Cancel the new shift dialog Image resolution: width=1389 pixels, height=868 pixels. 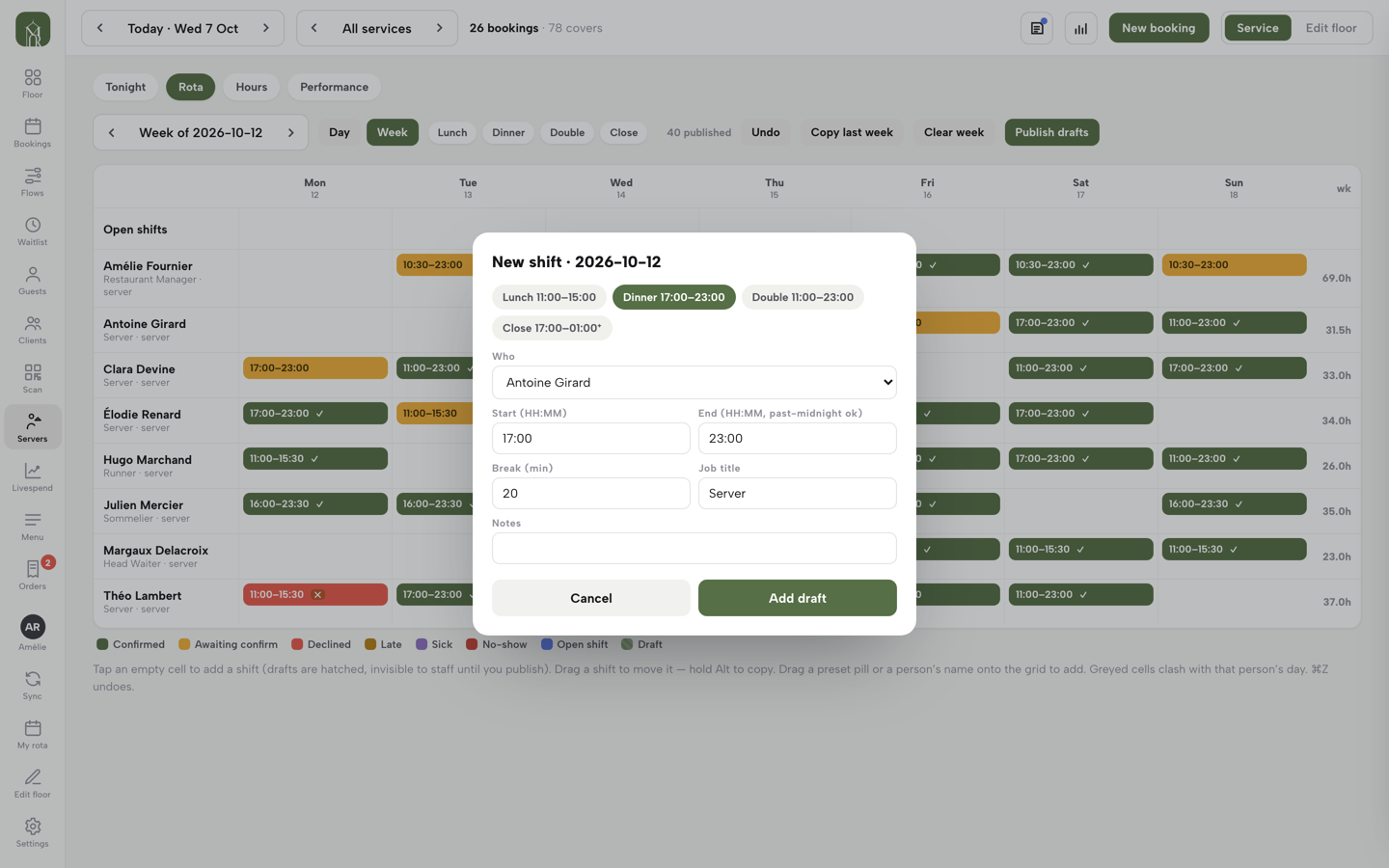point(591,598)
